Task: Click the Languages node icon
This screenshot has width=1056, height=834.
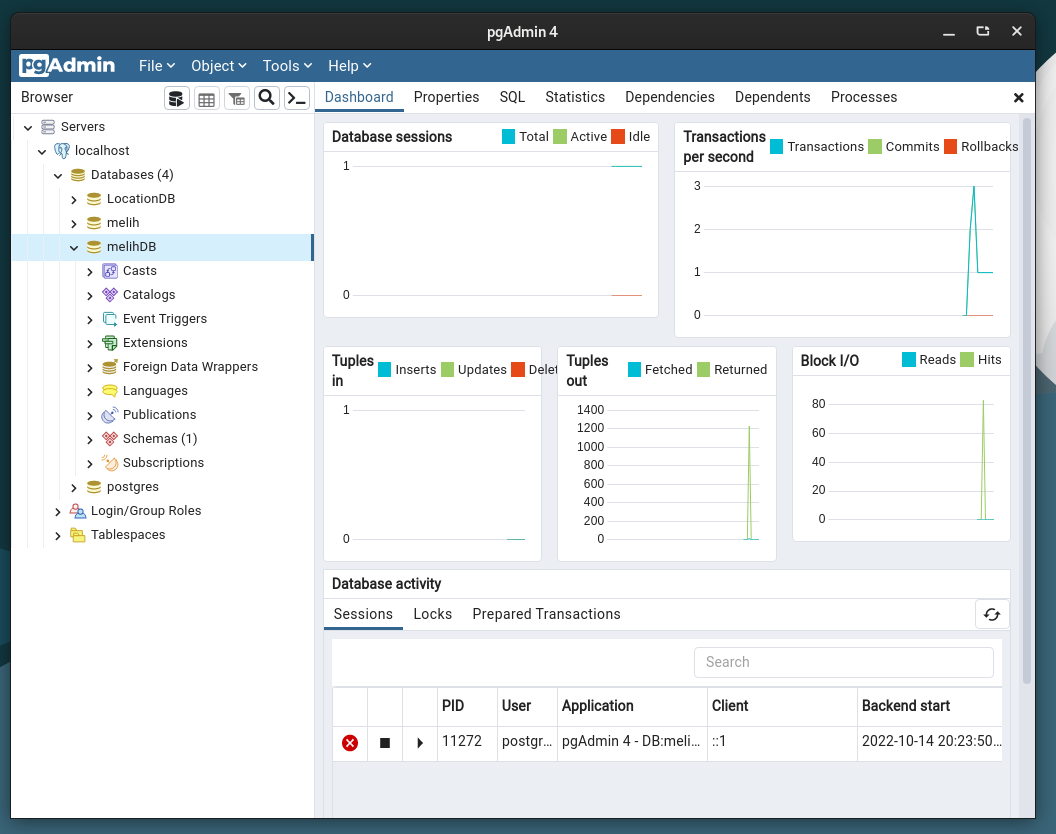Action: pos(110,391)
